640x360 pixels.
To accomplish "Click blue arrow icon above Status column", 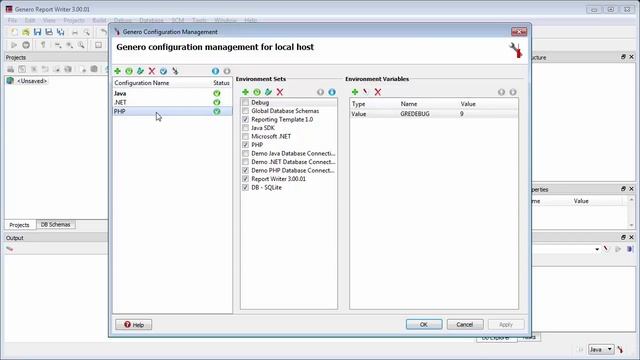I will pyautogui.click(x=216, y=71).
